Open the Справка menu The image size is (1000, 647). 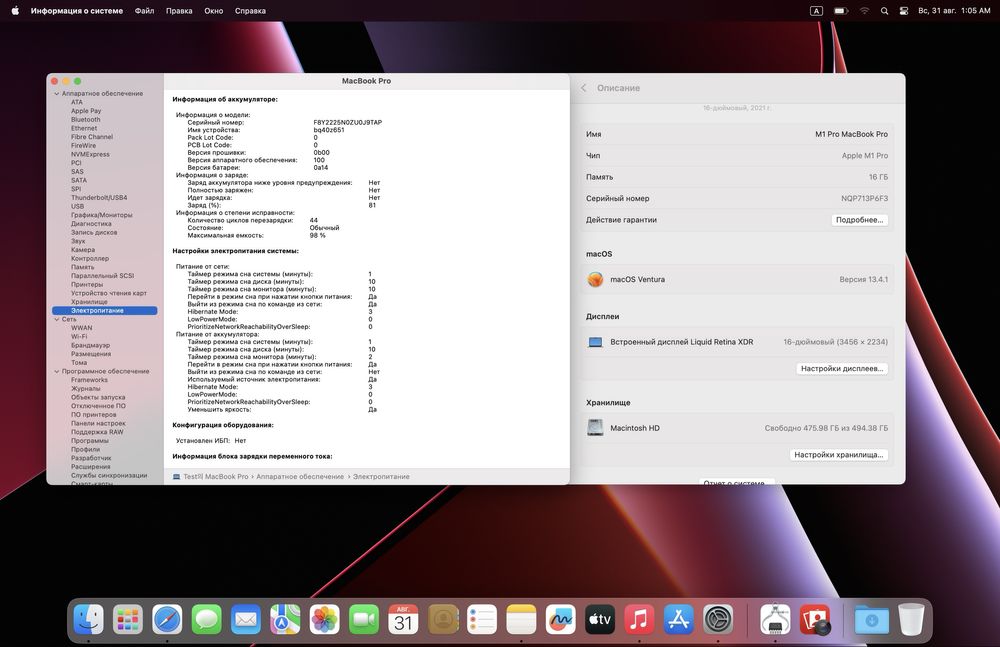(250, 11)
